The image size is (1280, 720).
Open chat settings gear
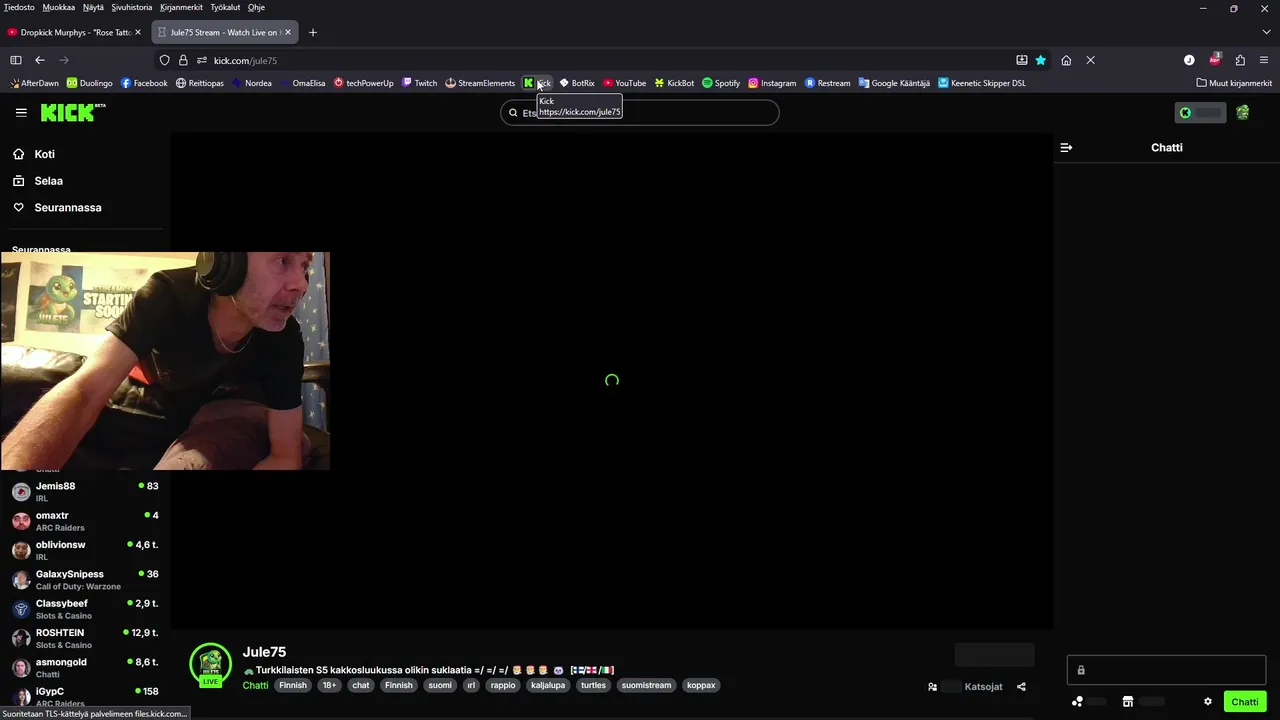[1208, 702]
